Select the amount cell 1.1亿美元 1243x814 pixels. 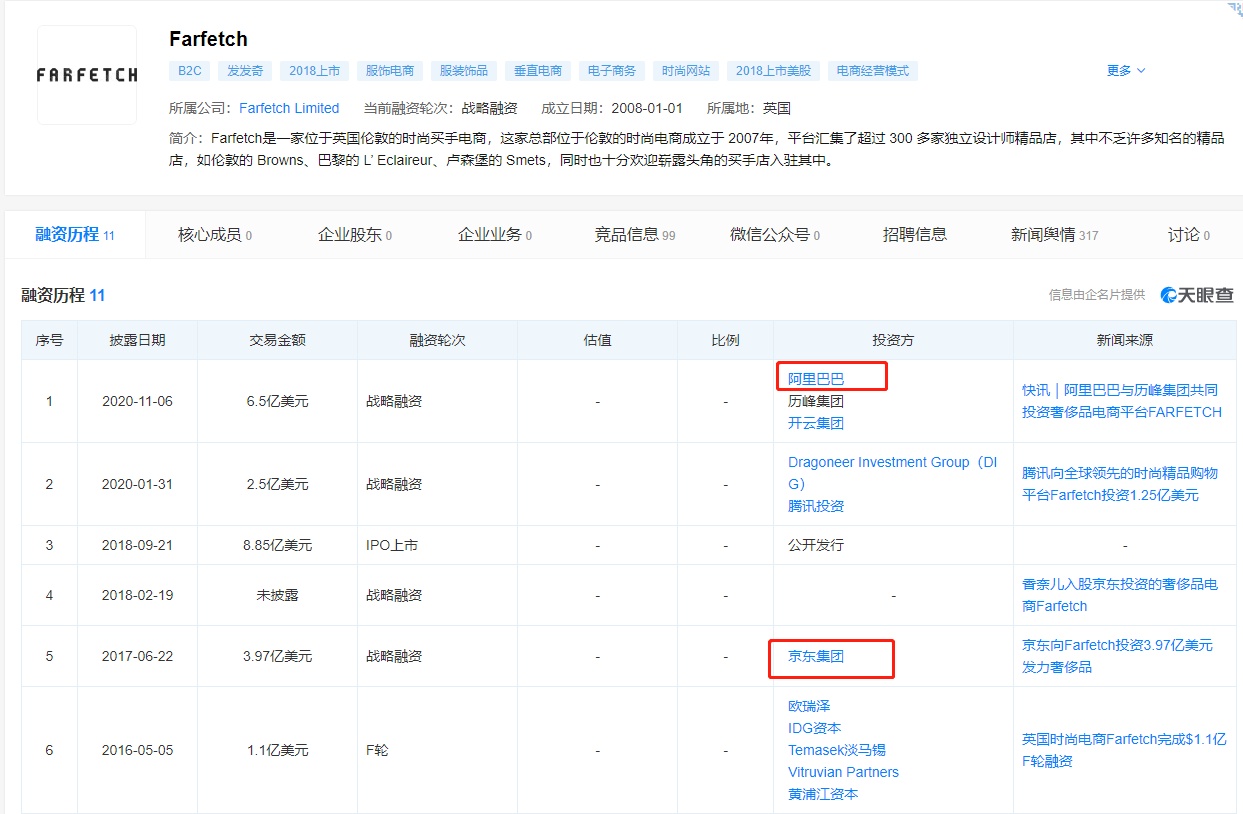[278, 750]
